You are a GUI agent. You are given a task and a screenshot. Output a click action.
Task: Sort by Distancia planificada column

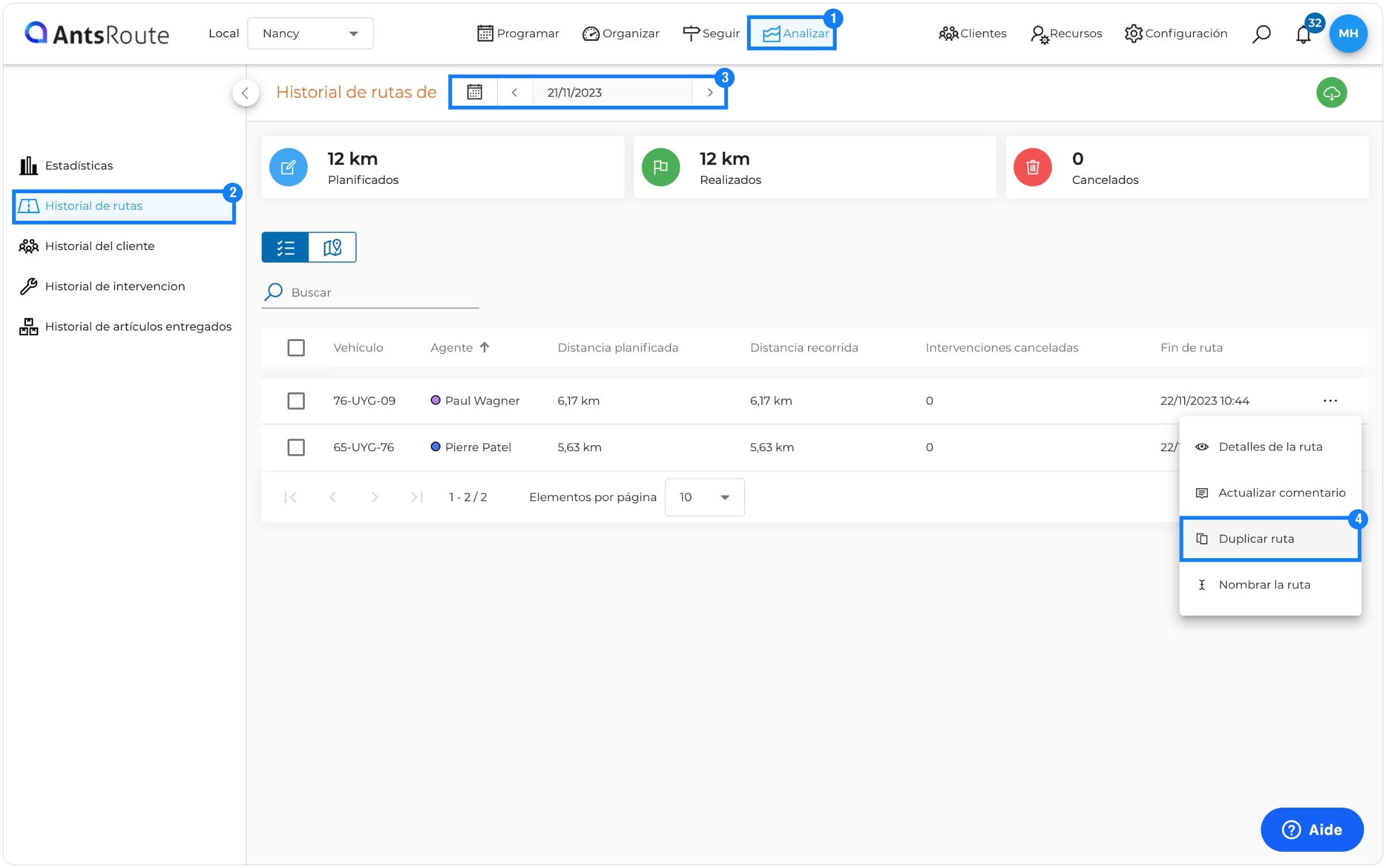(618, 348)
